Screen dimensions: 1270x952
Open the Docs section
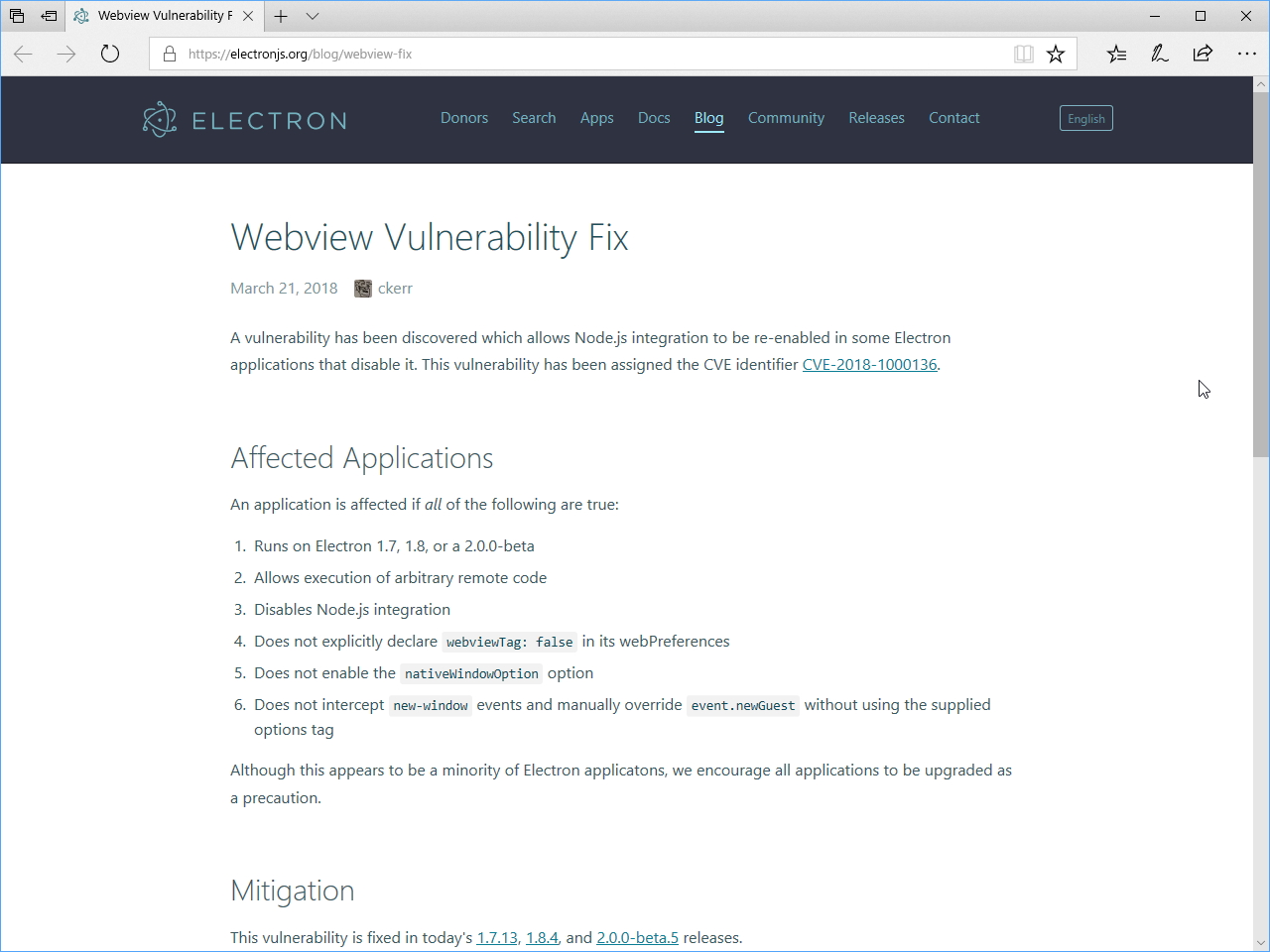tap(654, 118)
